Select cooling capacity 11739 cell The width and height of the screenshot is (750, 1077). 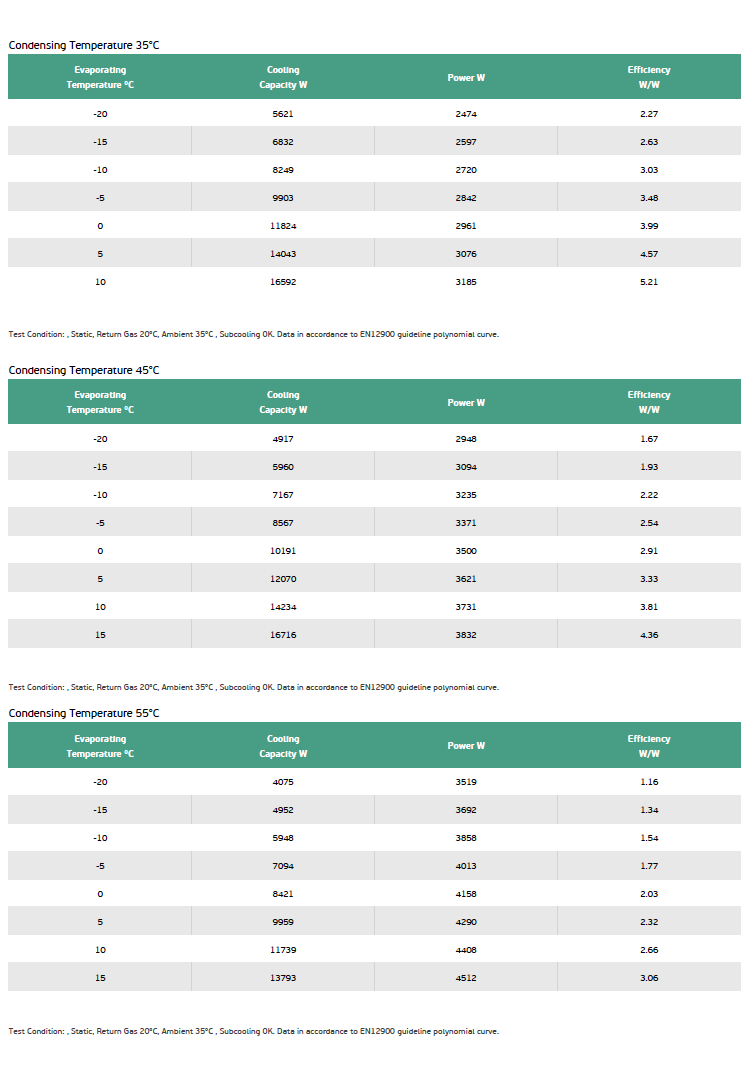[x=283, y=950]
